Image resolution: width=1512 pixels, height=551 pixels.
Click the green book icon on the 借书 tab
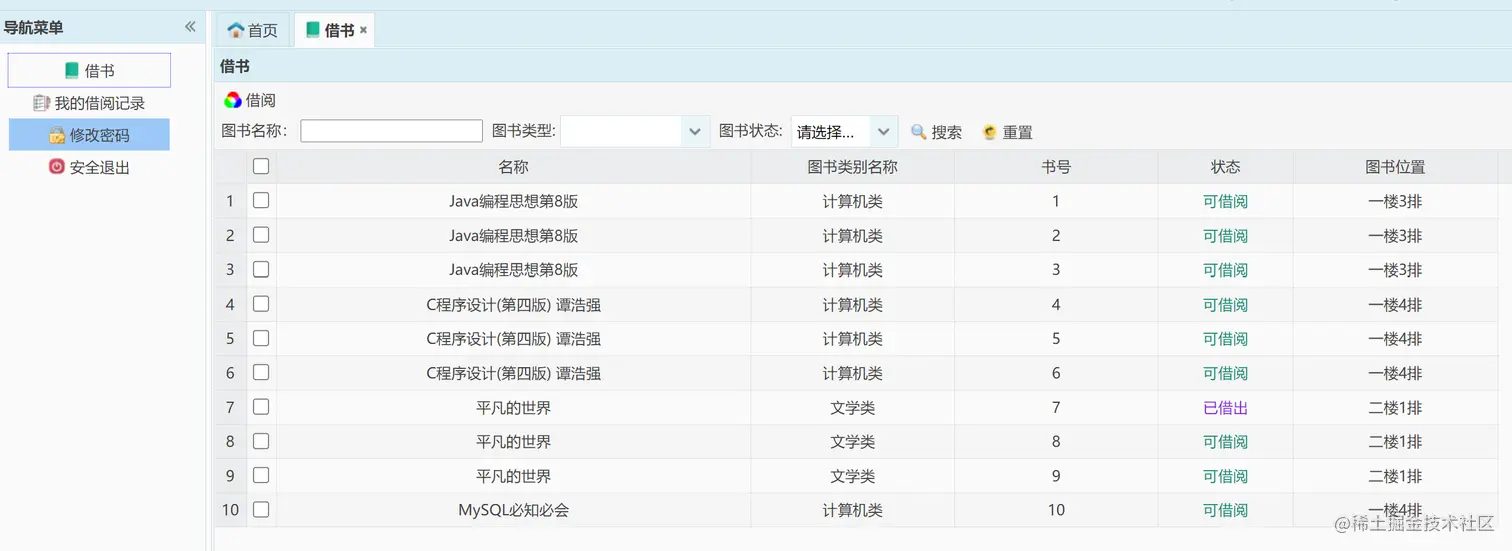[313, 30]
